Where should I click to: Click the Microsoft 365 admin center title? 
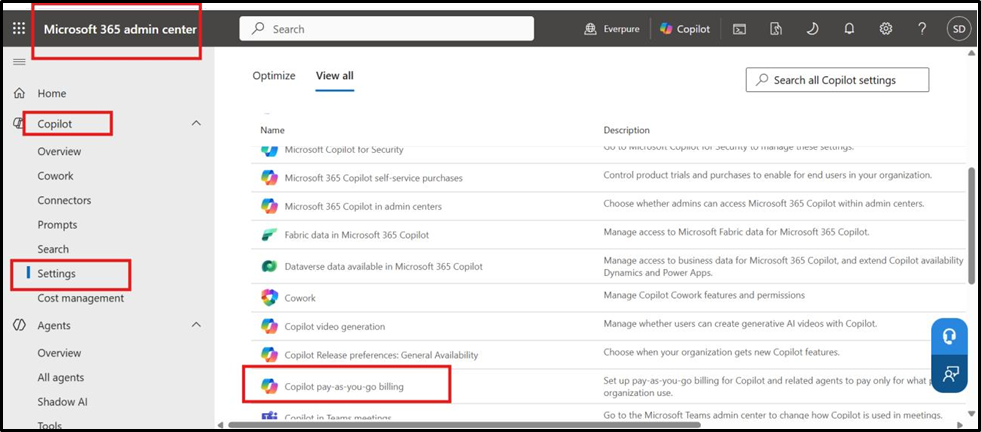pyautogui.click(x=120, y=29)
